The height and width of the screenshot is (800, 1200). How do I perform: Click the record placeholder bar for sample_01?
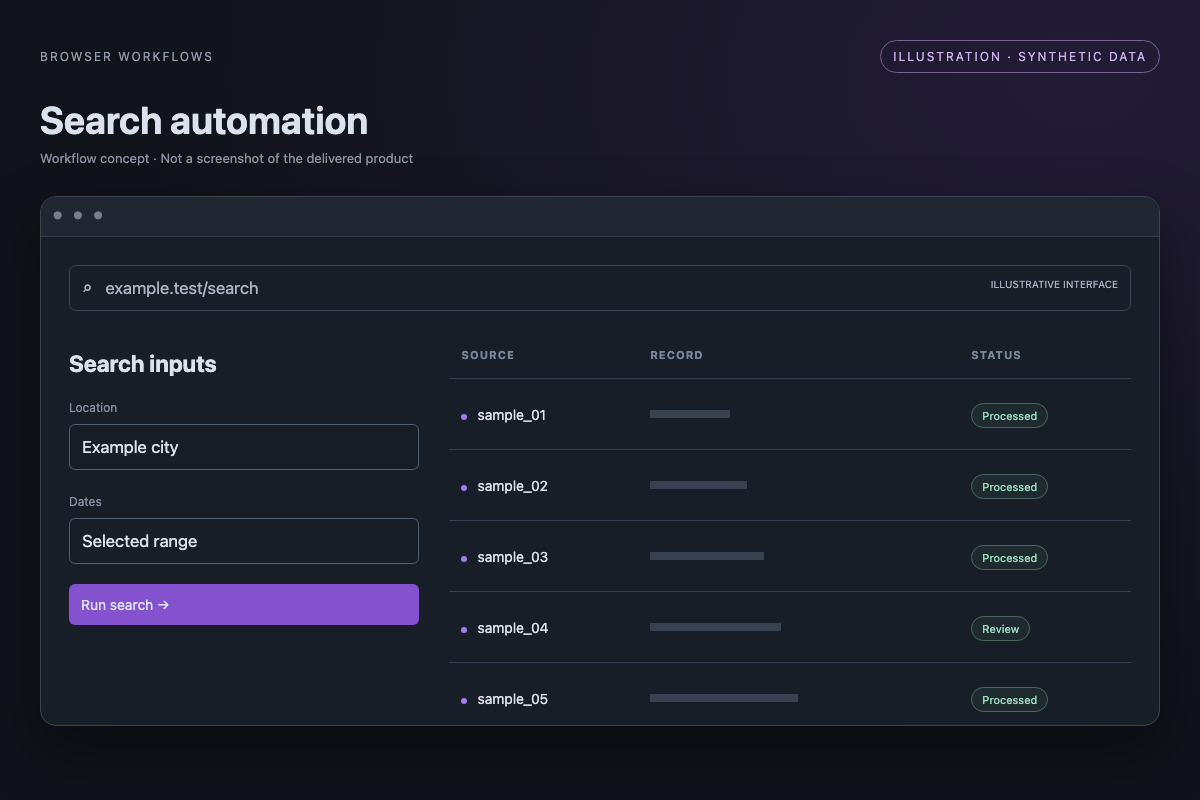pyautogui.click(x=690, y=414)
